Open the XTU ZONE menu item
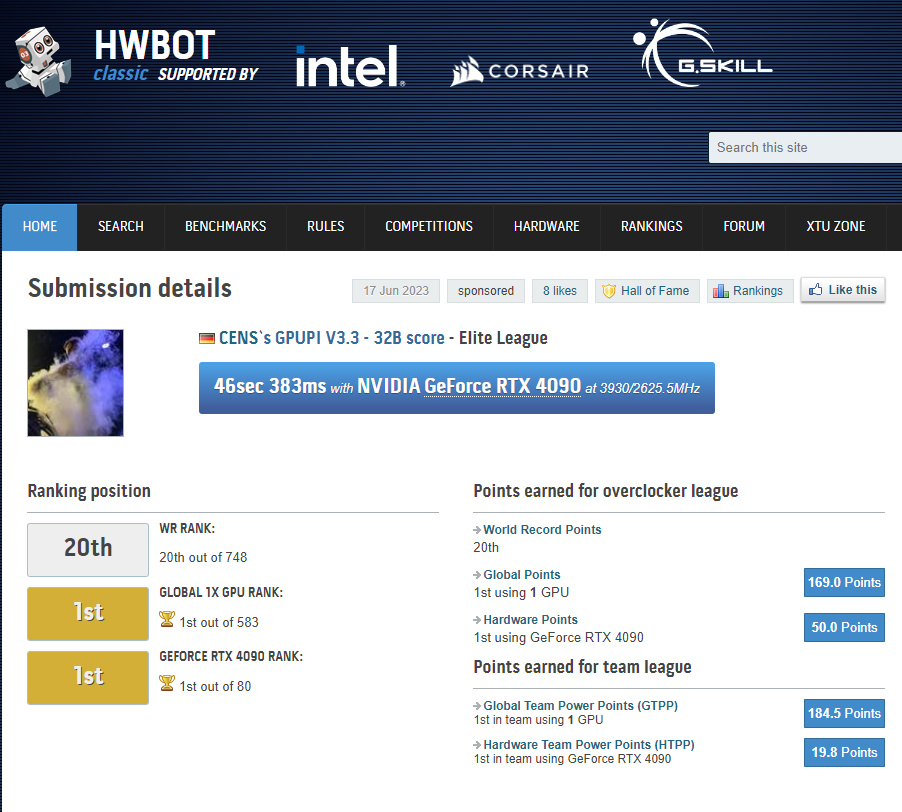This screenshot has height=812, width=902. 836,227
